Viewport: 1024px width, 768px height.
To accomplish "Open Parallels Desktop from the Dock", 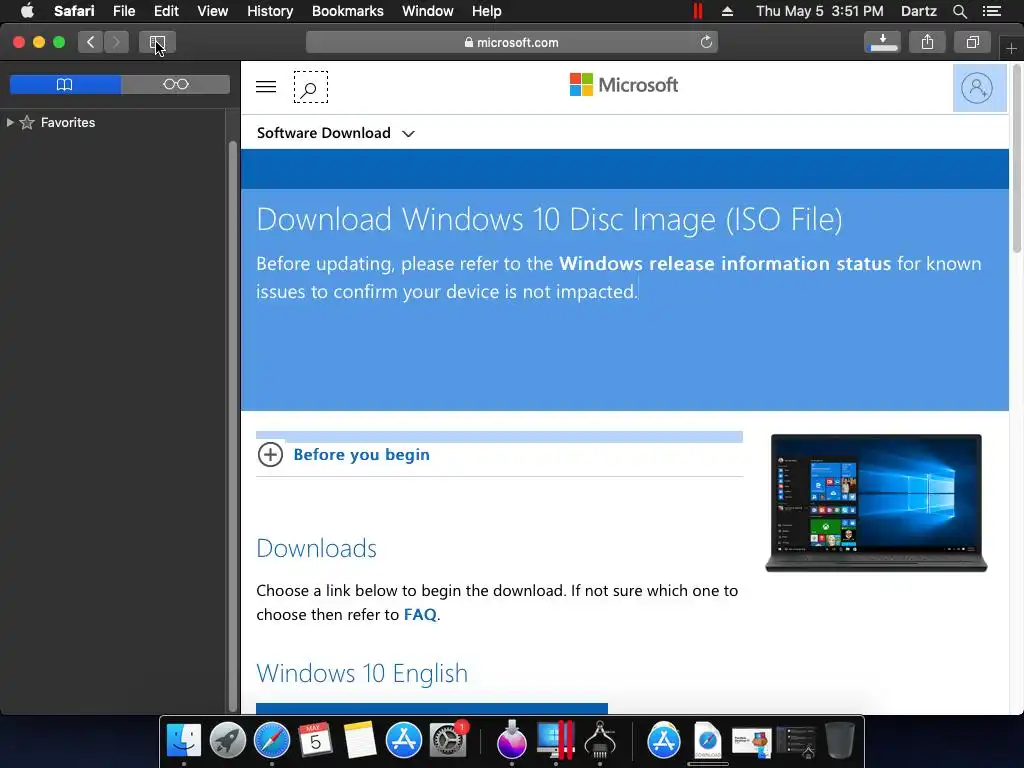I will 556,741.
